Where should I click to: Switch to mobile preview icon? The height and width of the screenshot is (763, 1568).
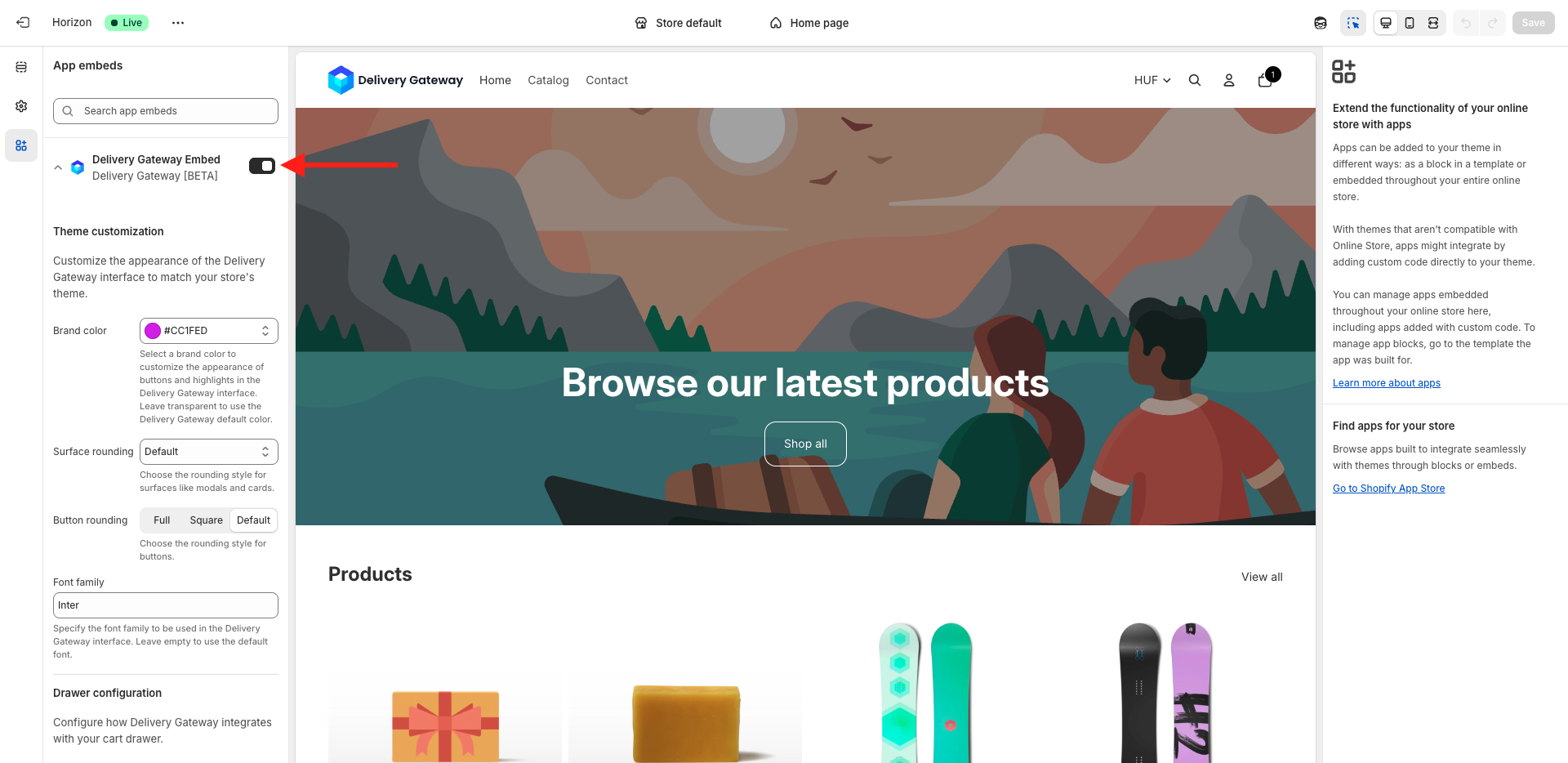coord(1410,23)
